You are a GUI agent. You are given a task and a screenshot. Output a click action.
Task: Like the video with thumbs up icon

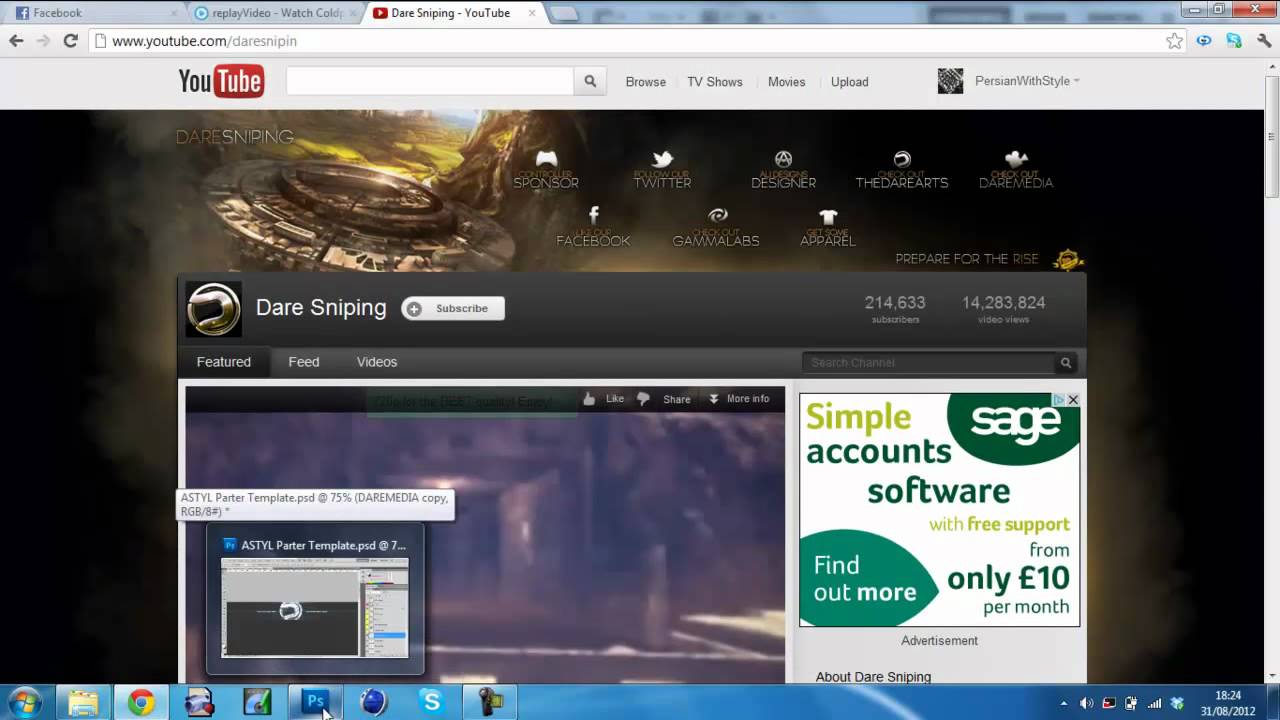pos(589,399)
